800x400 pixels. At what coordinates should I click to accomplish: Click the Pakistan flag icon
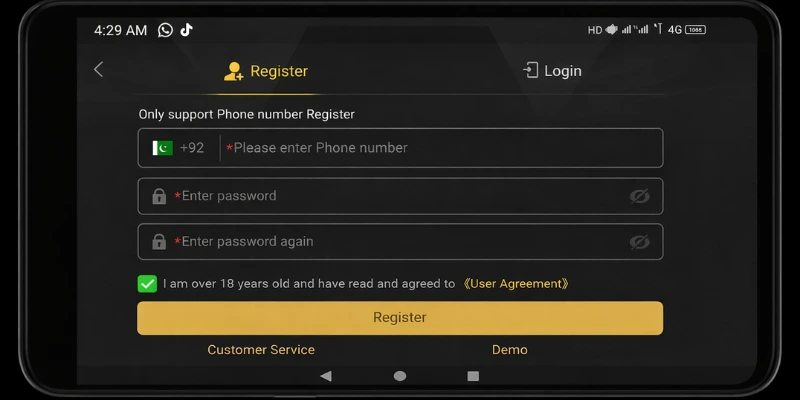click(163, 148)
